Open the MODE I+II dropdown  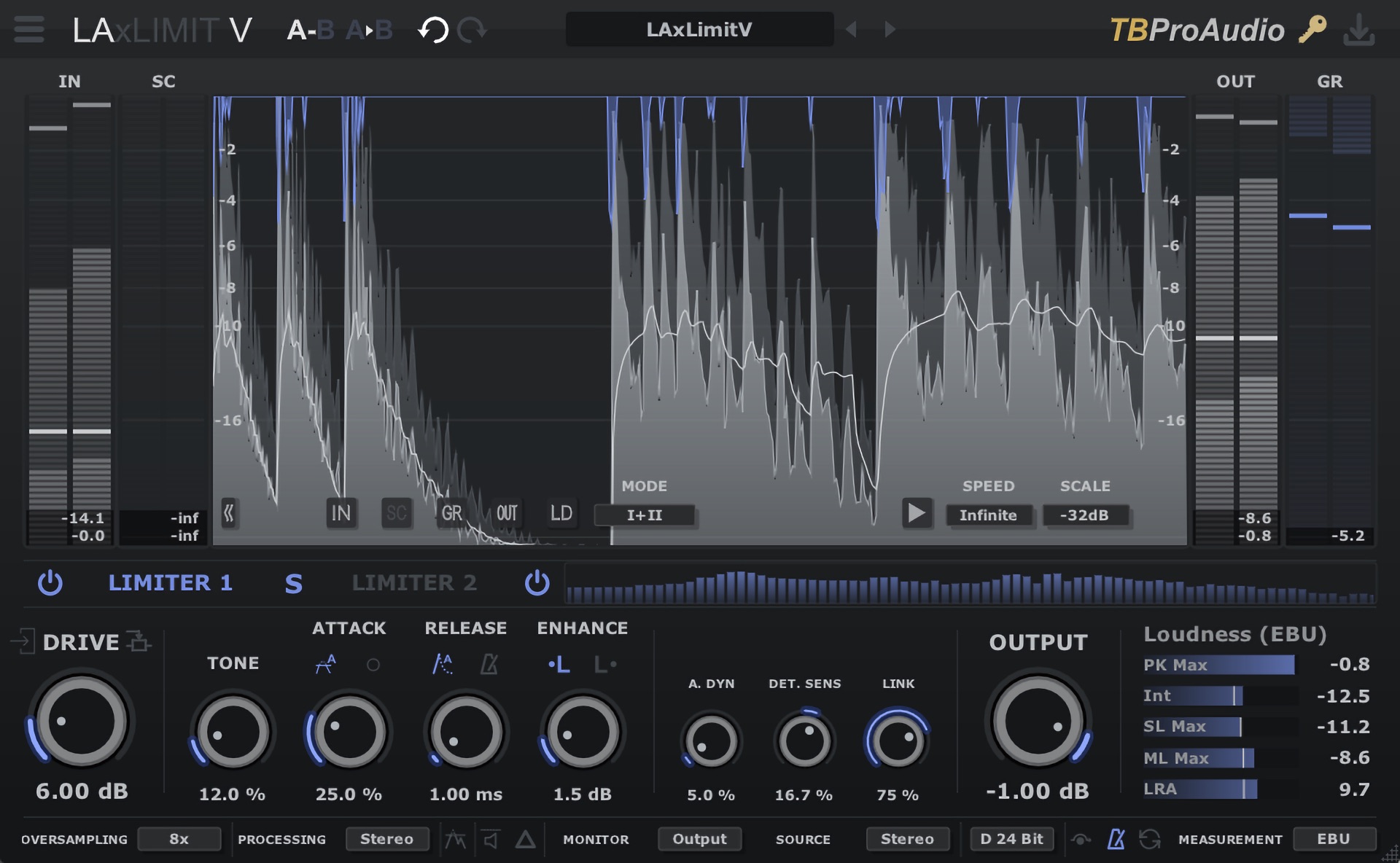(645, 515)
